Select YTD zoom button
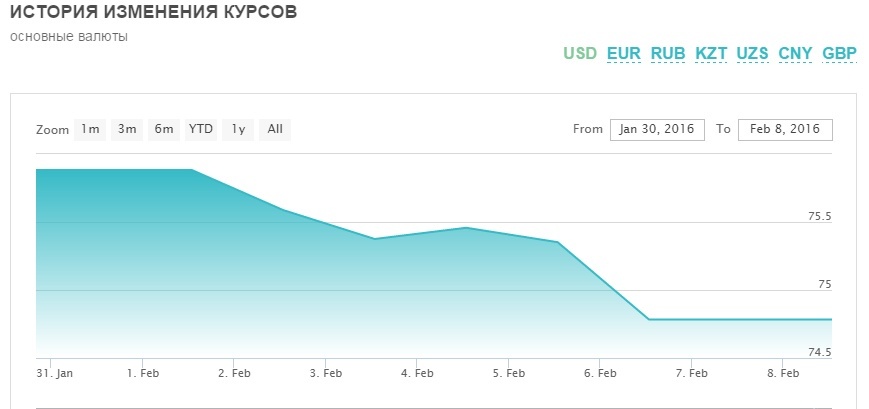 (201, 130)
